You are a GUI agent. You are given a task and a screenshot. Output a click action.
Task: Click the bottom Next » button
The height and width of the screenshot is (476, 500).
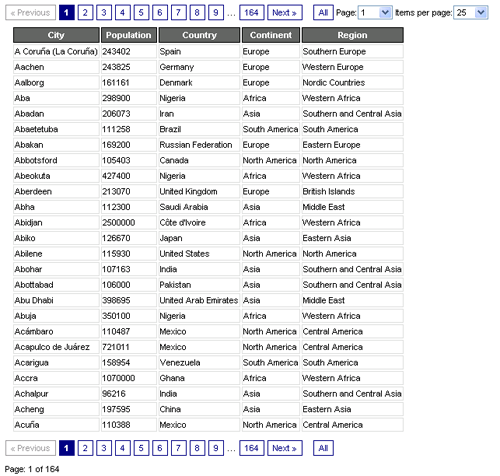pos(285,448)
